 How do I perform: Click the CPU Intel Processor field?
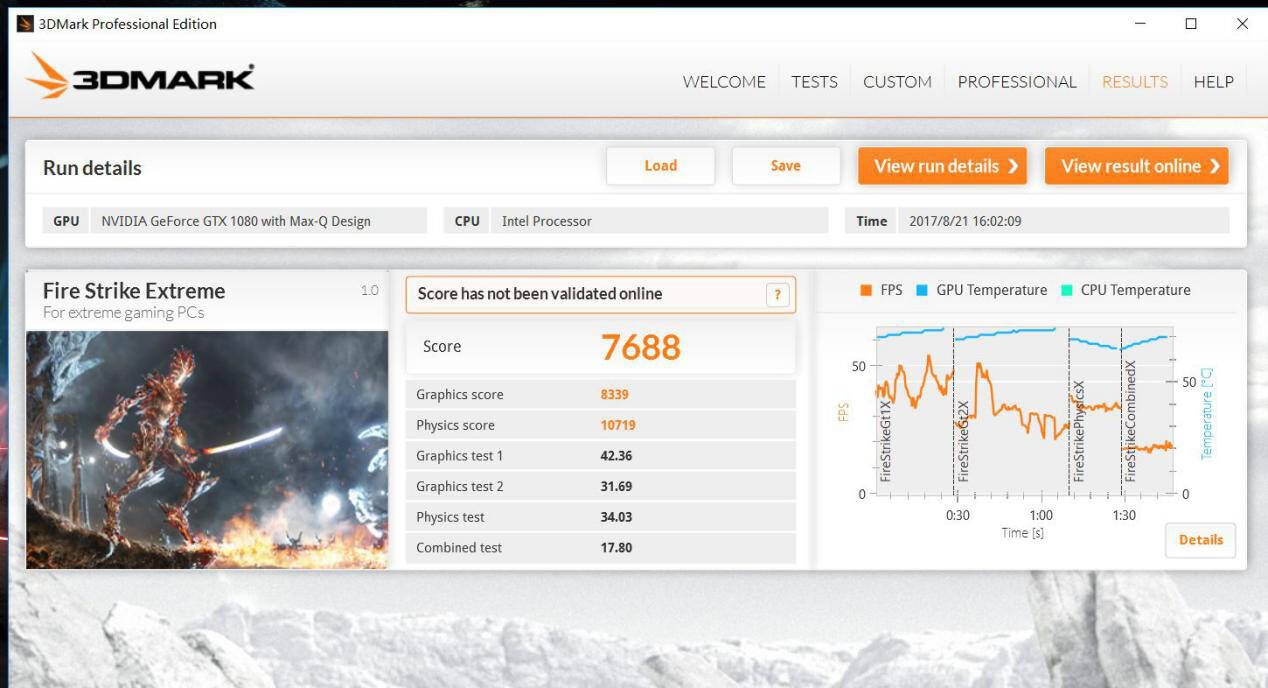click(x=659, y=221)
